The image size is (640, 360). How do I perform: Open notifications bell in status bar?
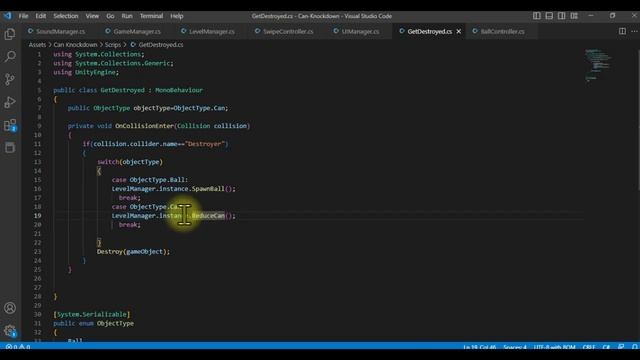point(634,347)
